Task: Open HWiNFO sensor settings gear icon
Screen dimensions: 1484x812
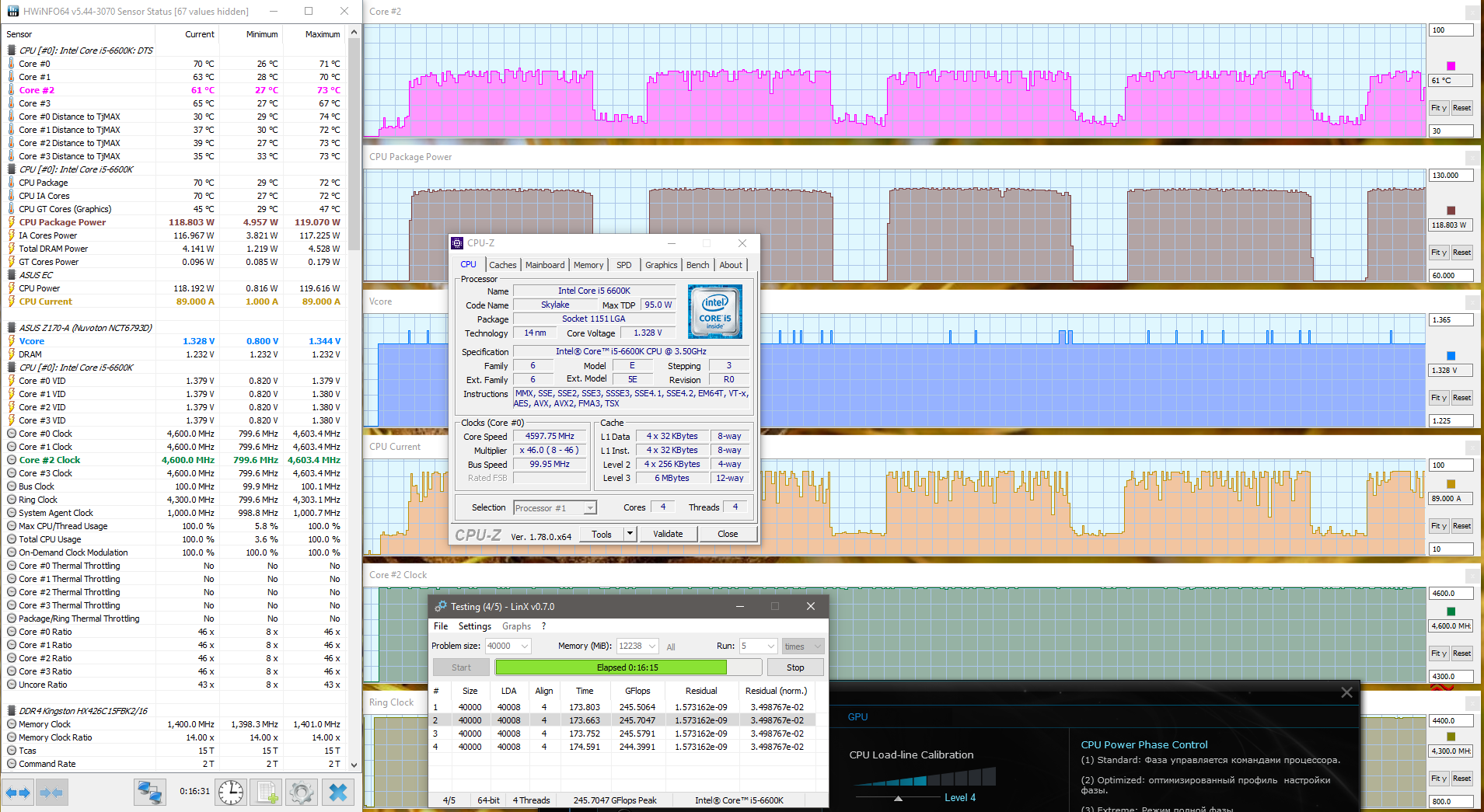Action: point(301,793)
